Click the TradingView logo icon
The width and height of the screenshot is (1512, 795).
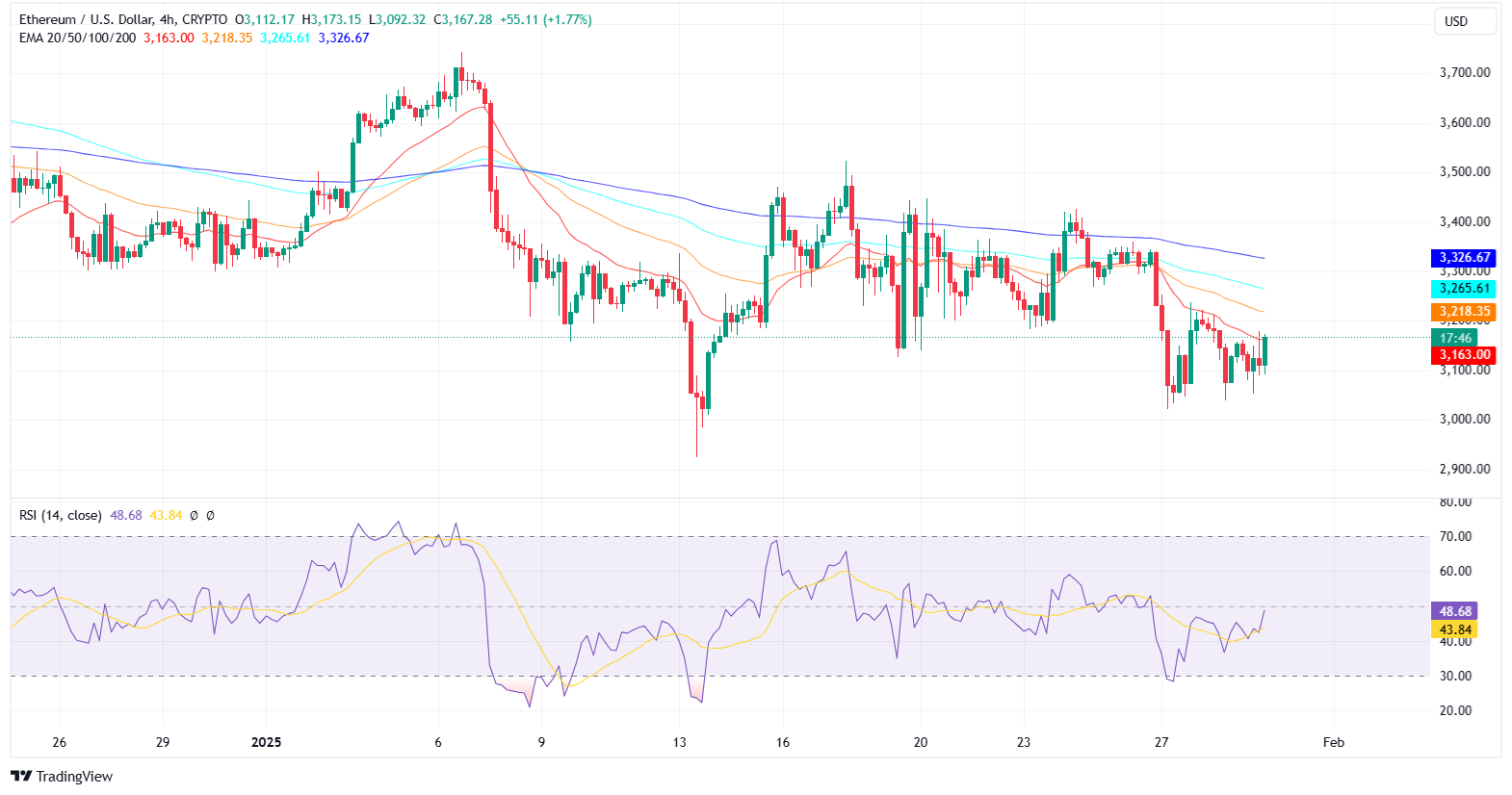(21, 776)
